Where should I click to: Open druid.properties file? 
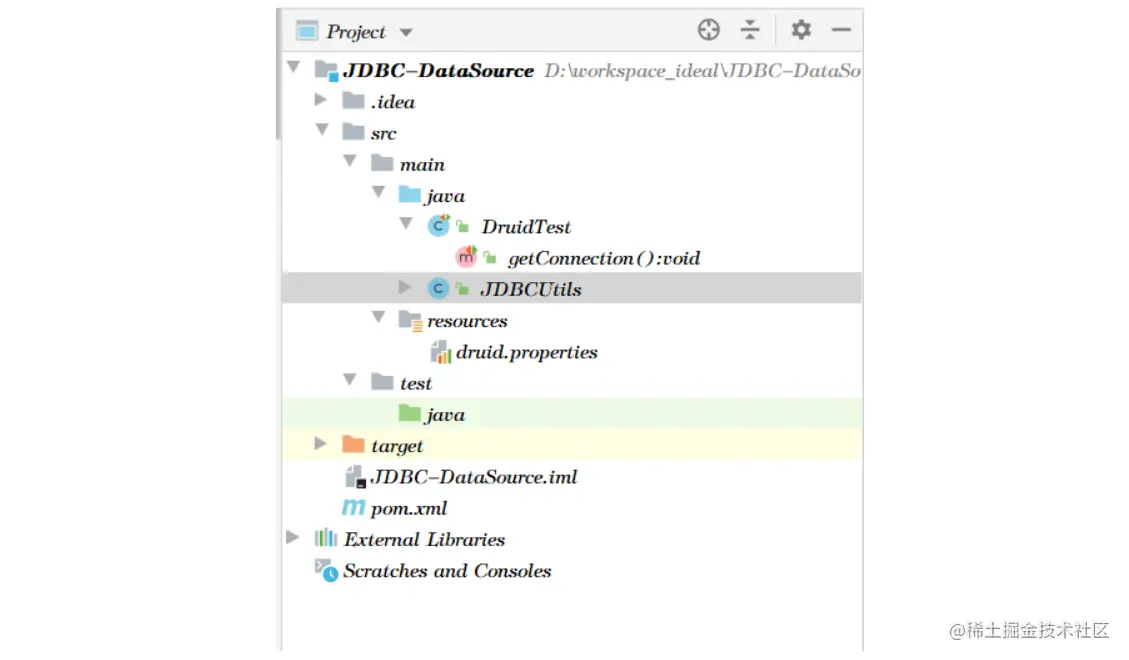pyautogui.click(x=527, y=353)
